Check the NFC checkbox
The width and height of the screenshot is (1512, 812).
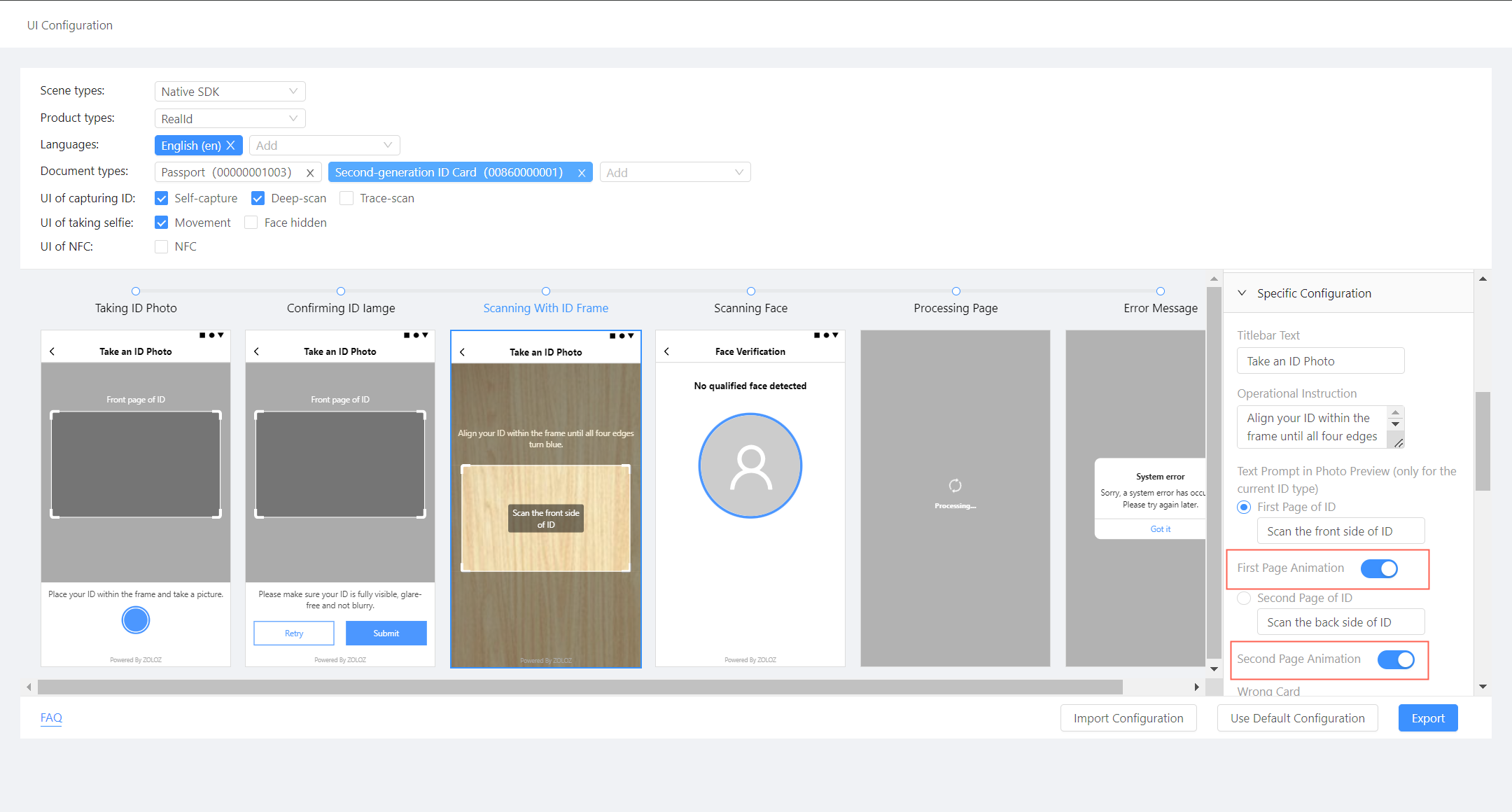(x=162, y=247)
